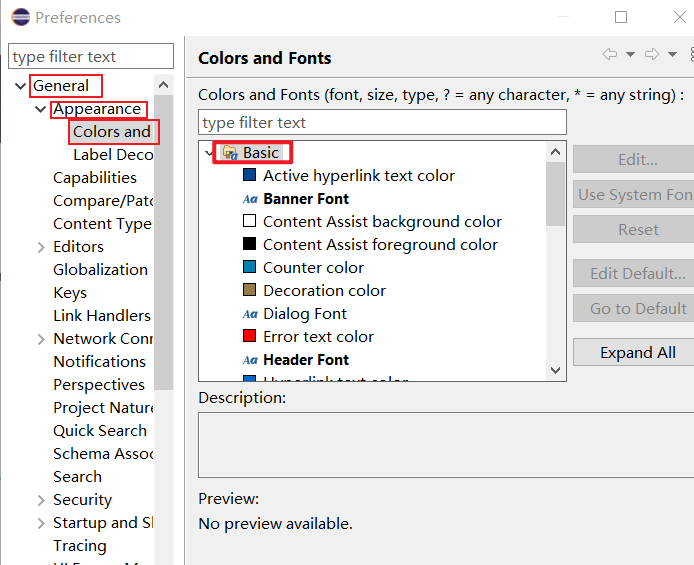
Task: Select the Decoration color swatch
Action: [250, 290]
